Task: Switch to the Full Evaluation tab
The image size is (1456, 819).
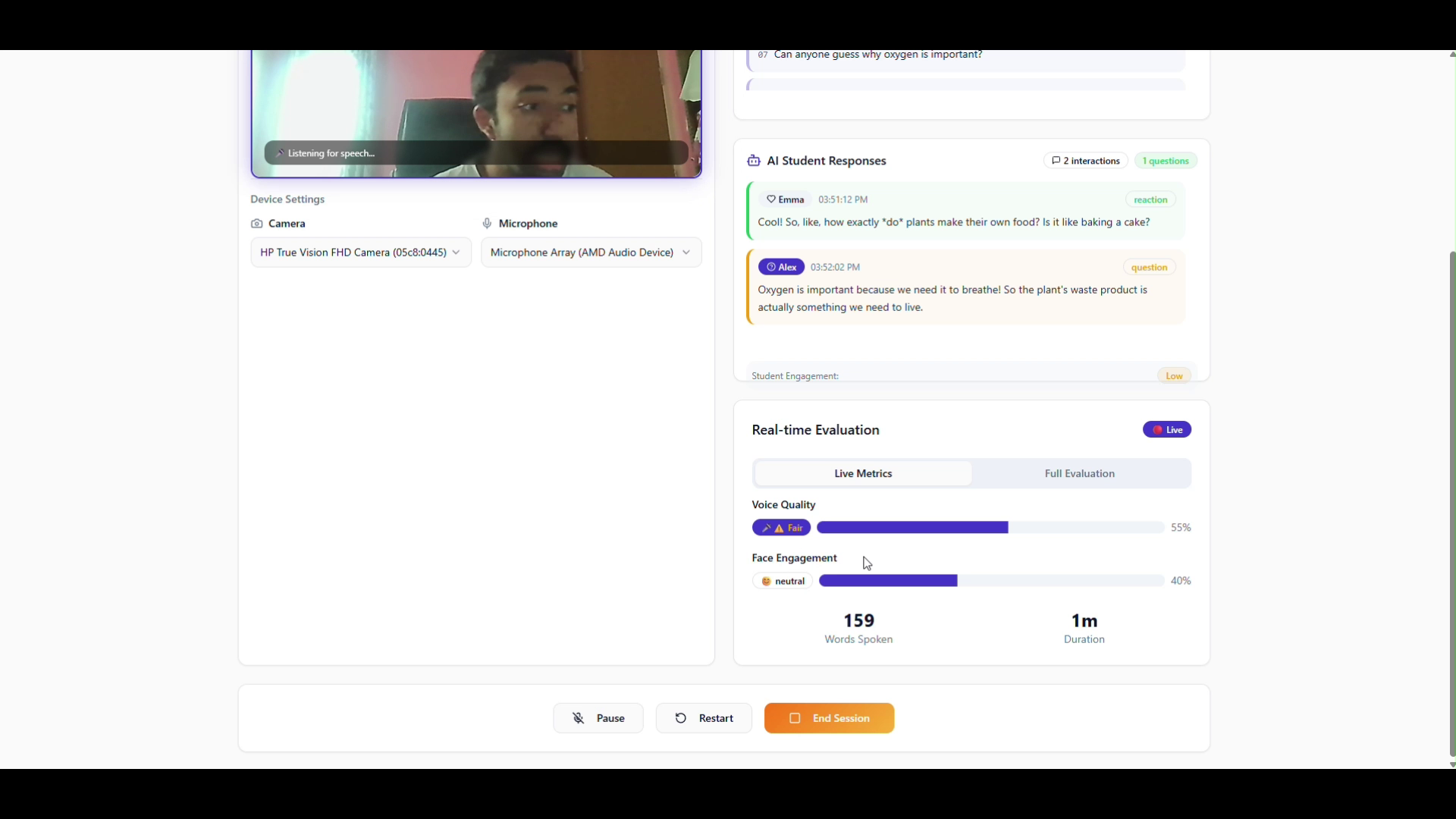Action: (x=1079, y=474)
